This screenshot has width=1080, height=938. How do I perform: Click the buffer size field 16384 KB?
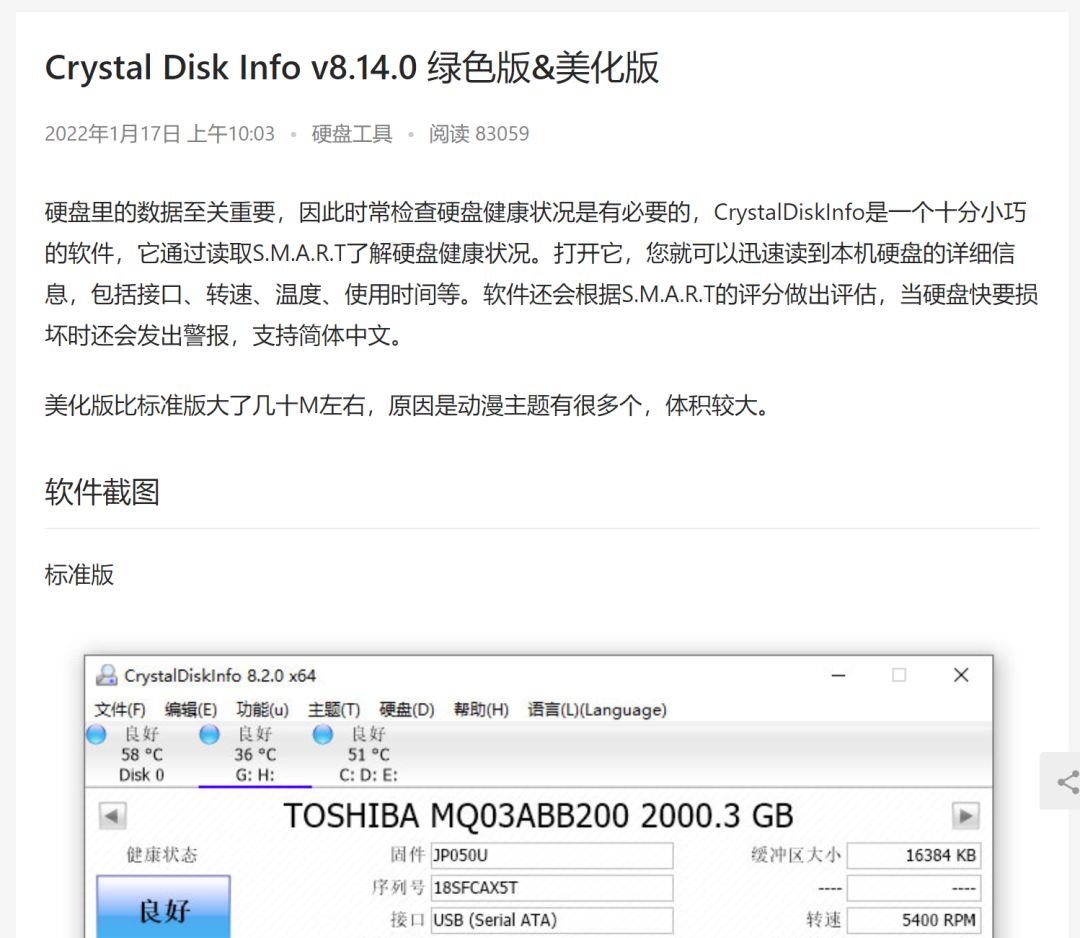coord(914,855)
